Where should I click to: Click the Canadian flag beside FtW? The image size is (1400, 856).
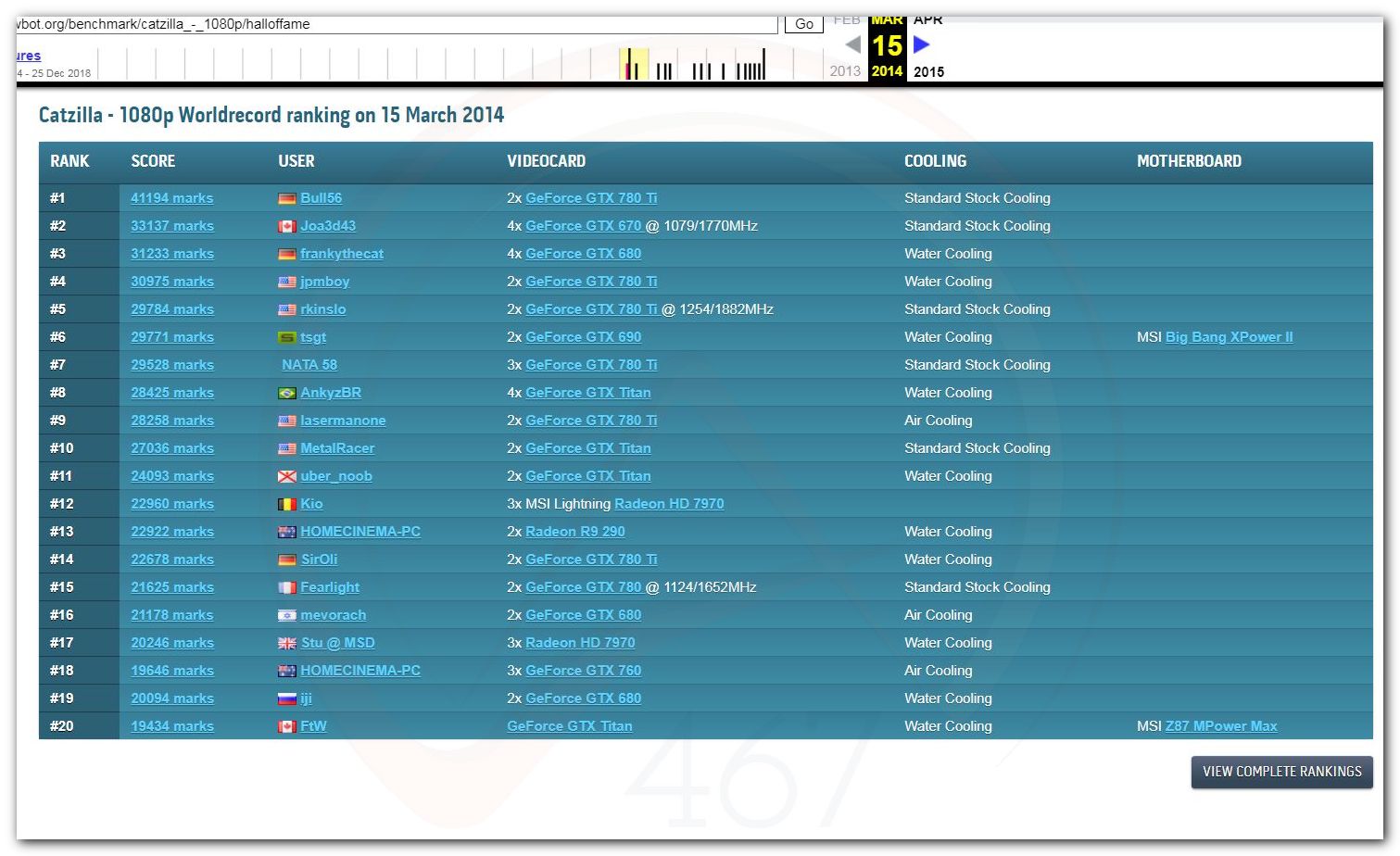pyautogui.click(x=287, y=726)
